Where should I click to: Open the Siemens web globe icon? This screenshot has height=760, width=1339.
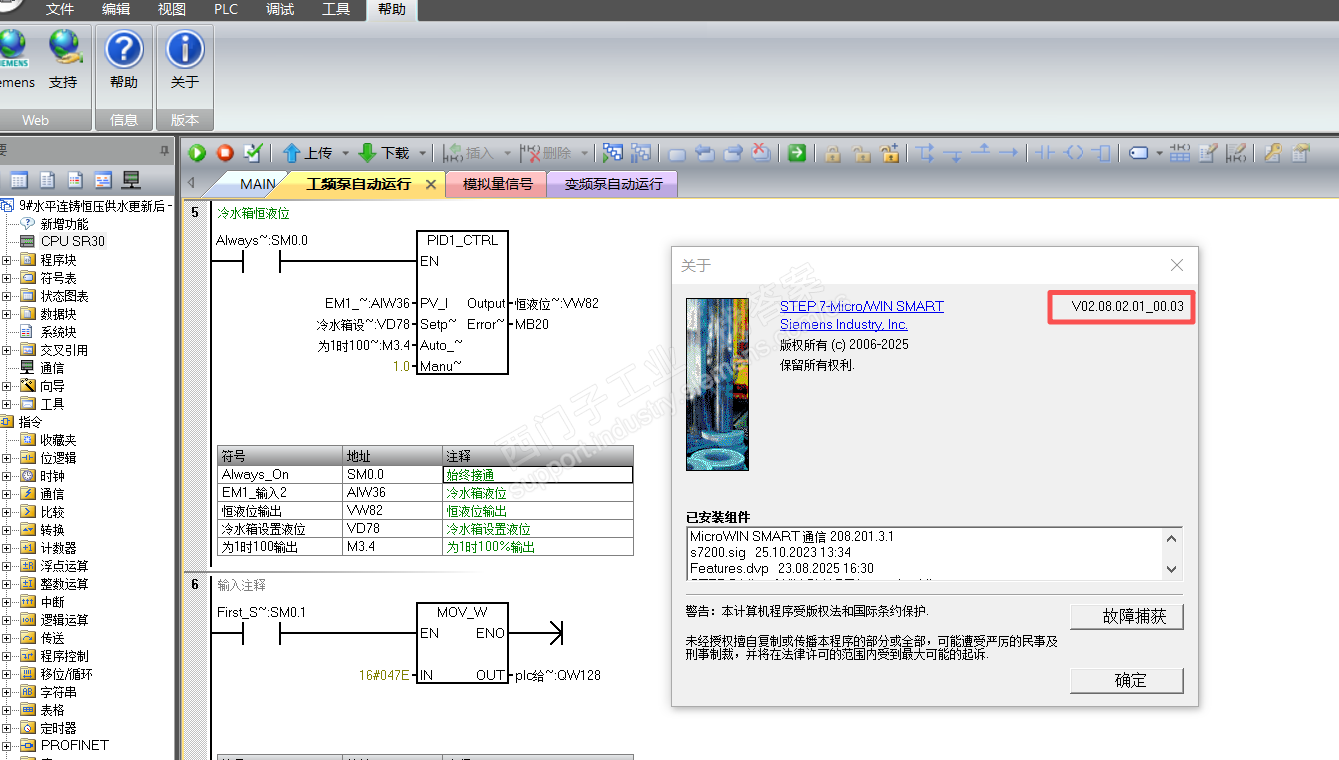point(12,46)
